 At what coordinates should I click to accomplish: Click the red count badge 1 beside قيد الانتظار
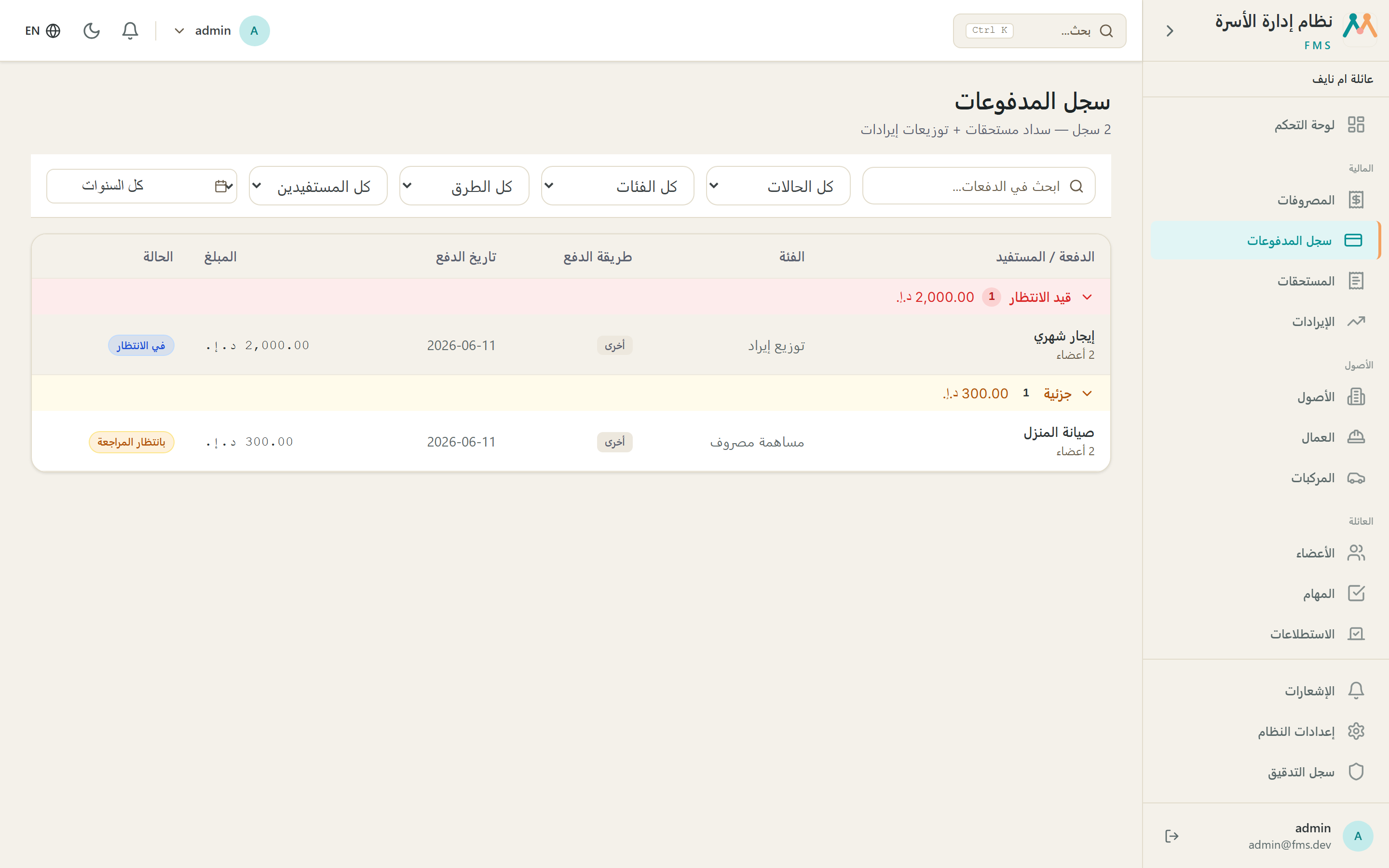[991, 297]
